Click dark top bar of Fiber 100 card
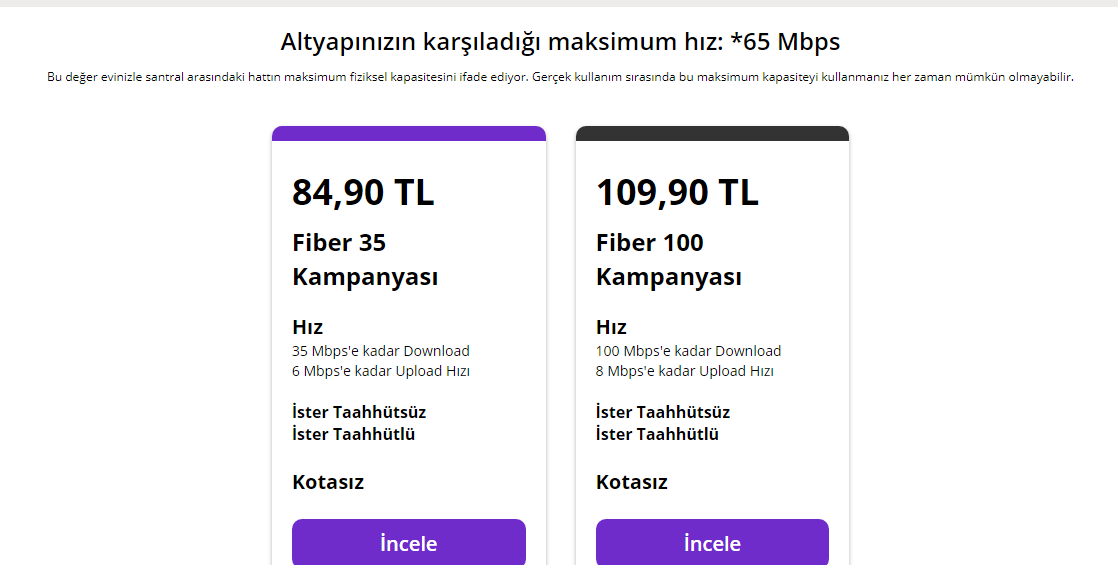 [x=712, y=133]
